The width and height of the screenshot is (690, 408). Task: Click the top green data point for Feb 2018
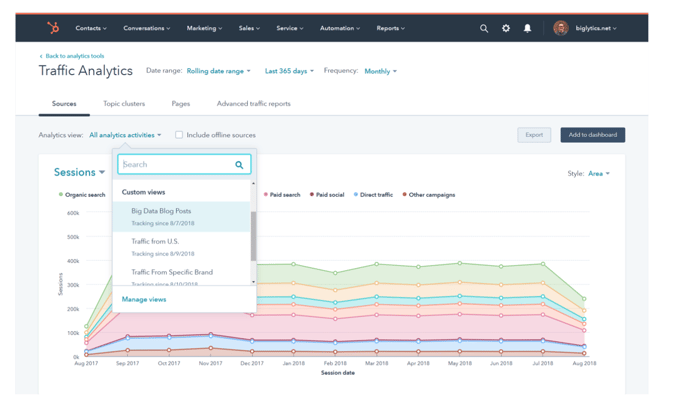pyautogui.click(x=335, y=273)
